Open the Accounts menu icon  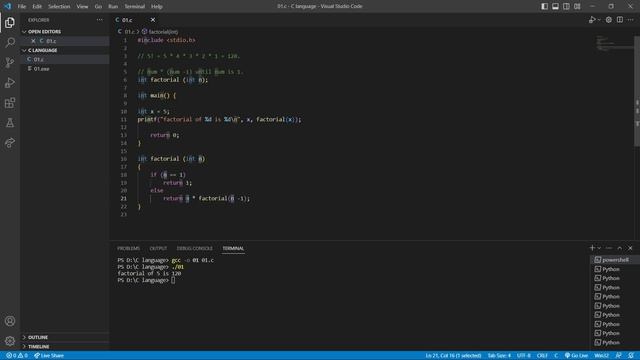[10, 321]
